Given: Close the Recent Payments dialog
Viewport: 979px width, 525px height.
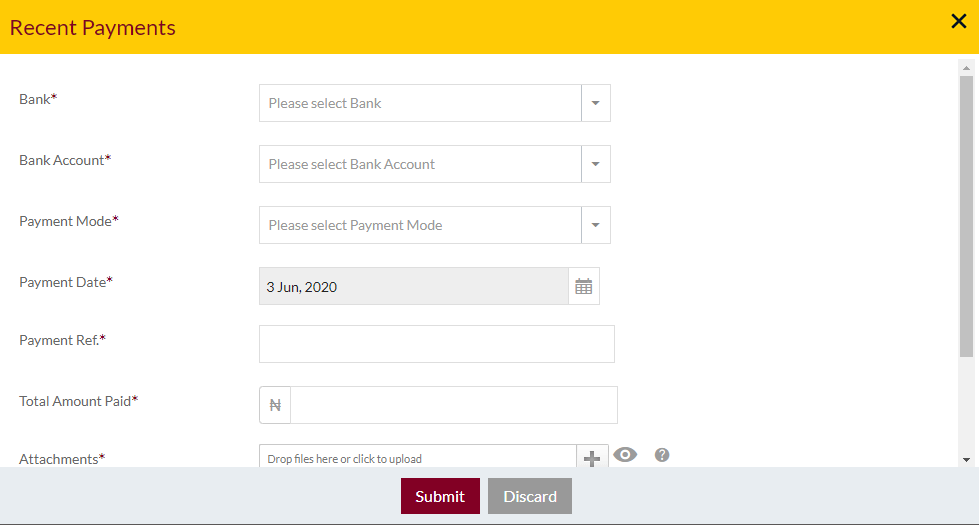Looking at the screenshot, I should coord(958,21).
